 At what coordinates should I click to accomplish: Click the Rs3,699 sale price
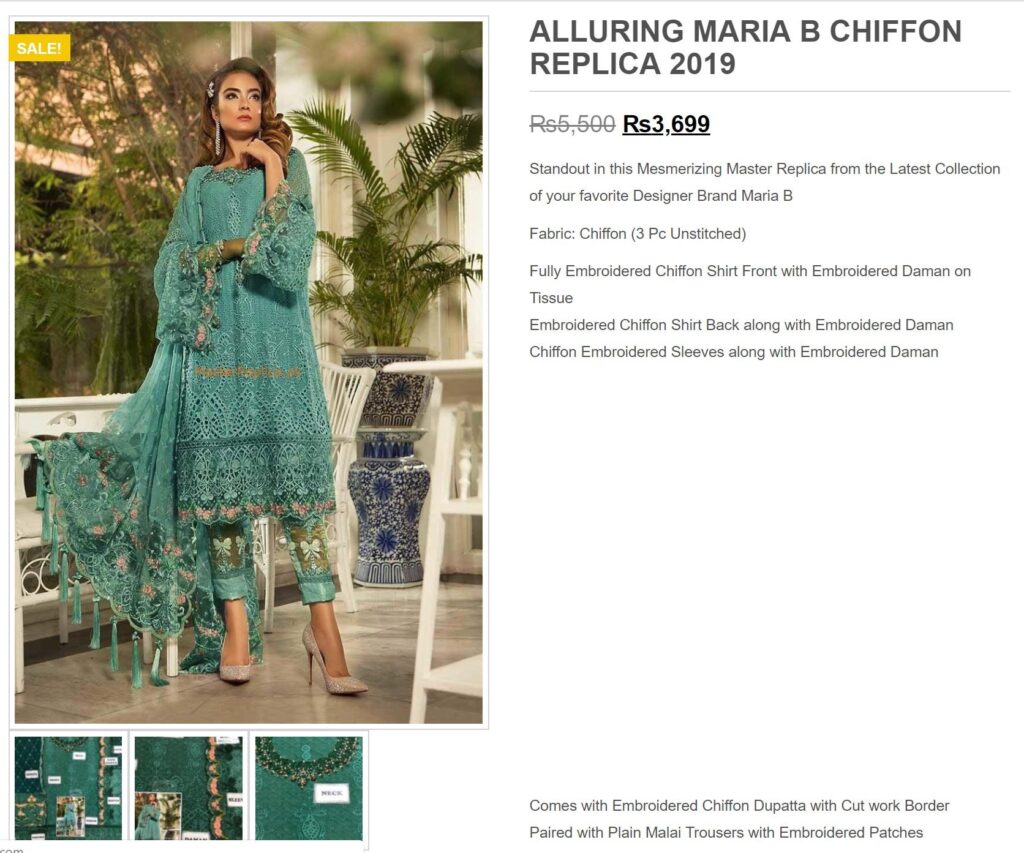pyautogui.click(x=666, y=123)
